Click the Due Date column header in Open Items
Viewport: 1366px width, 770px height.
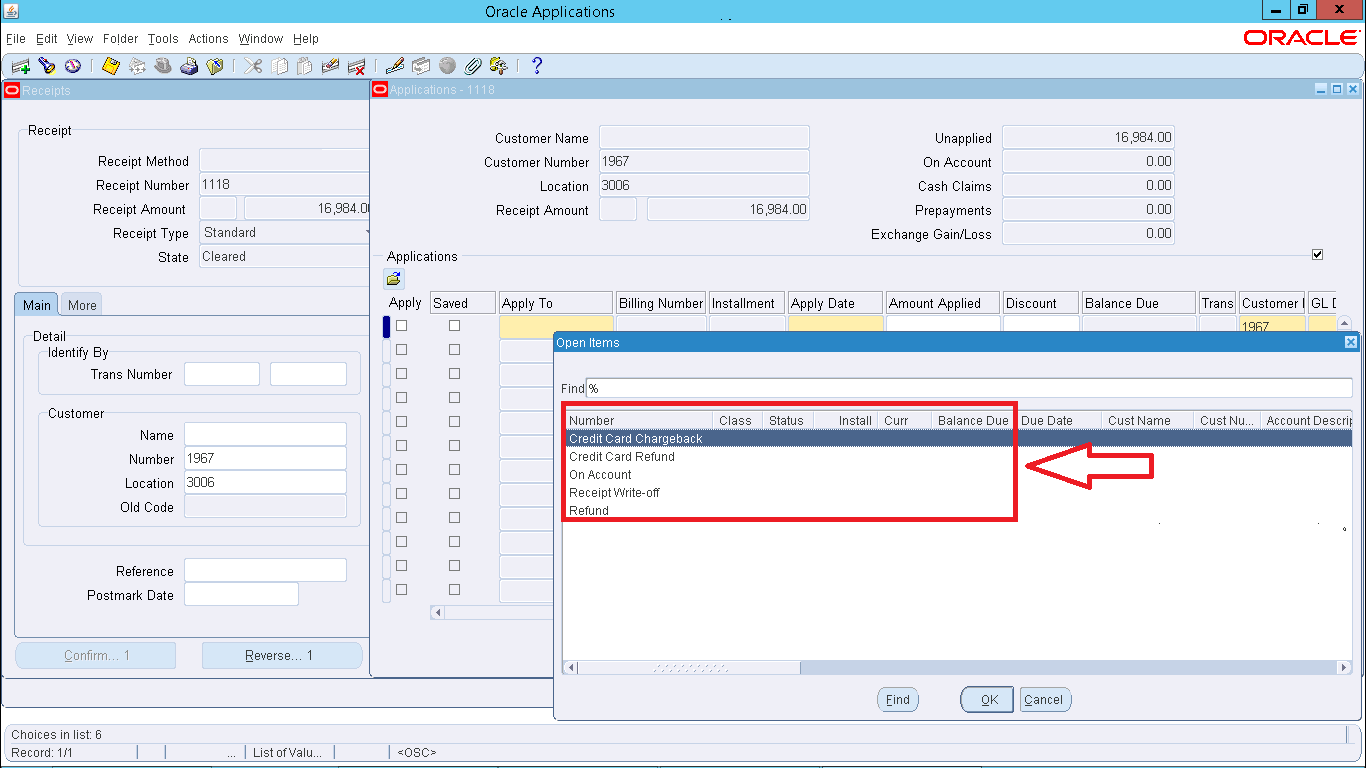pos(1058,421)
